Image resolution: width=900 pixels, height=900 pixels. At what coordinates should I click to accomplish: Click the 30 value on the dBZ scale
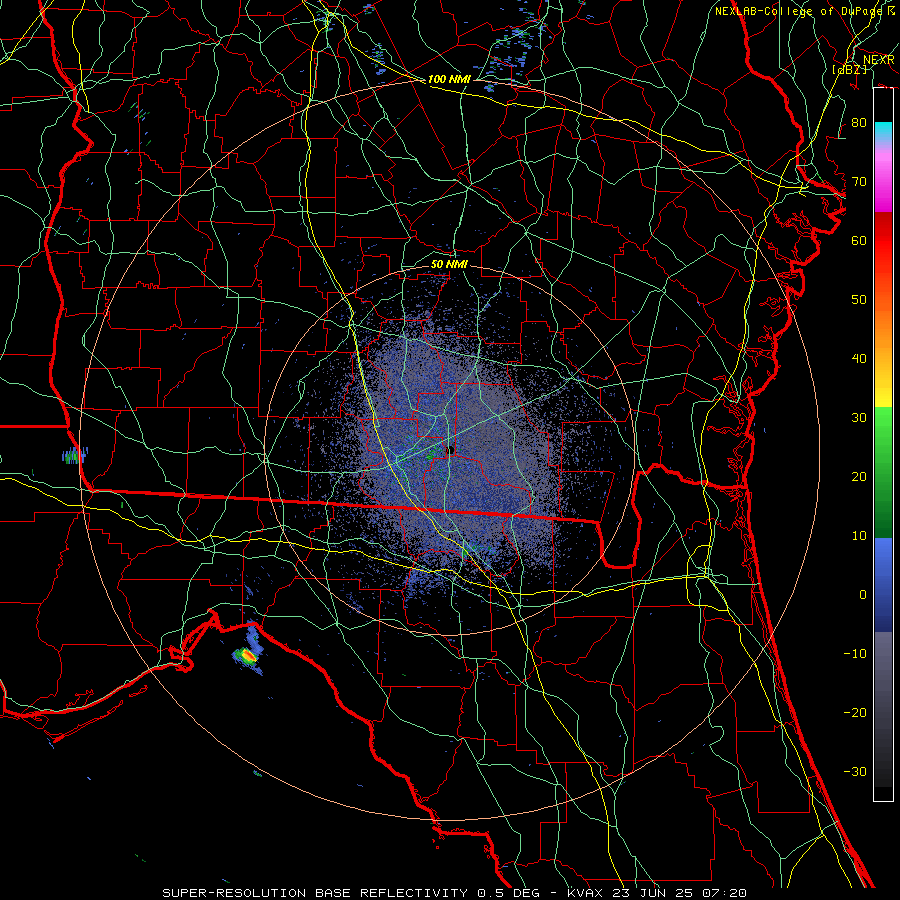coord(859,418)
